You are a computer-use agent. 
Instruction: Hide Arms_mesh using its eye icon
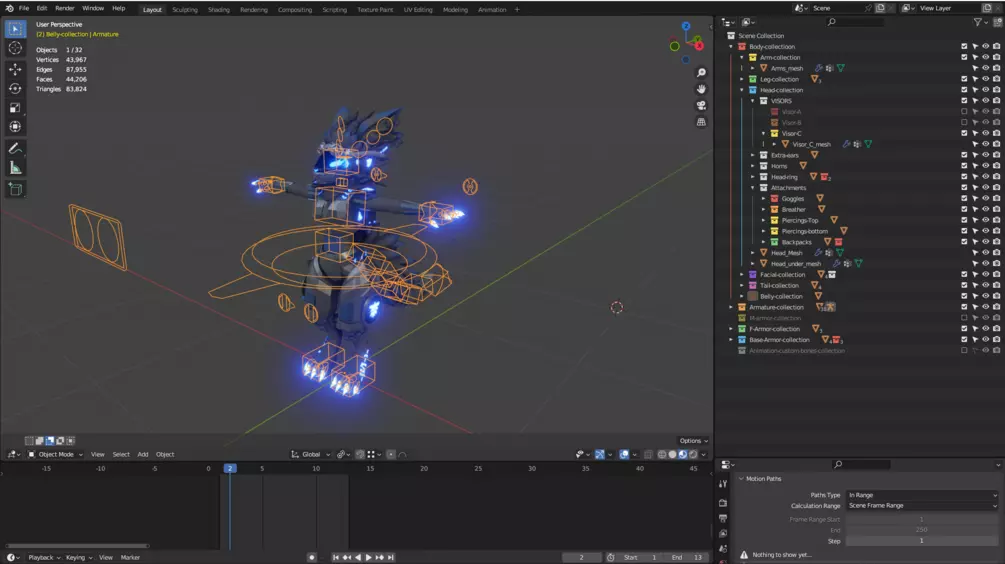(985, 68)
